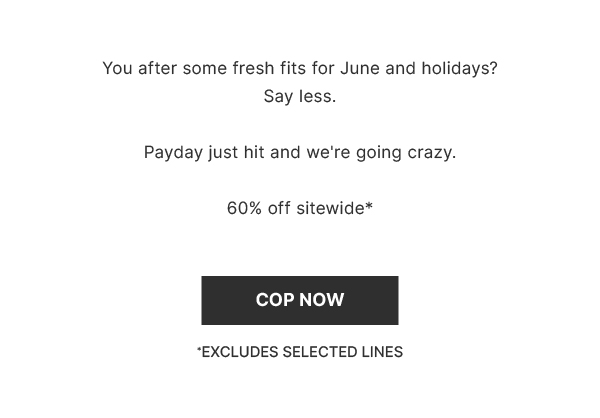Click the COP NOW button

click(300, 300)
